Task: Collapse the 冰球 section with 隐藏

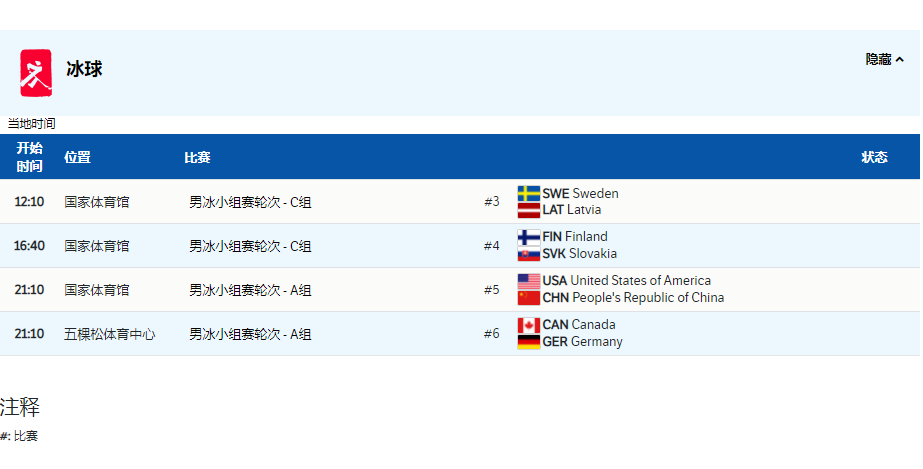Action: [884, 60]
